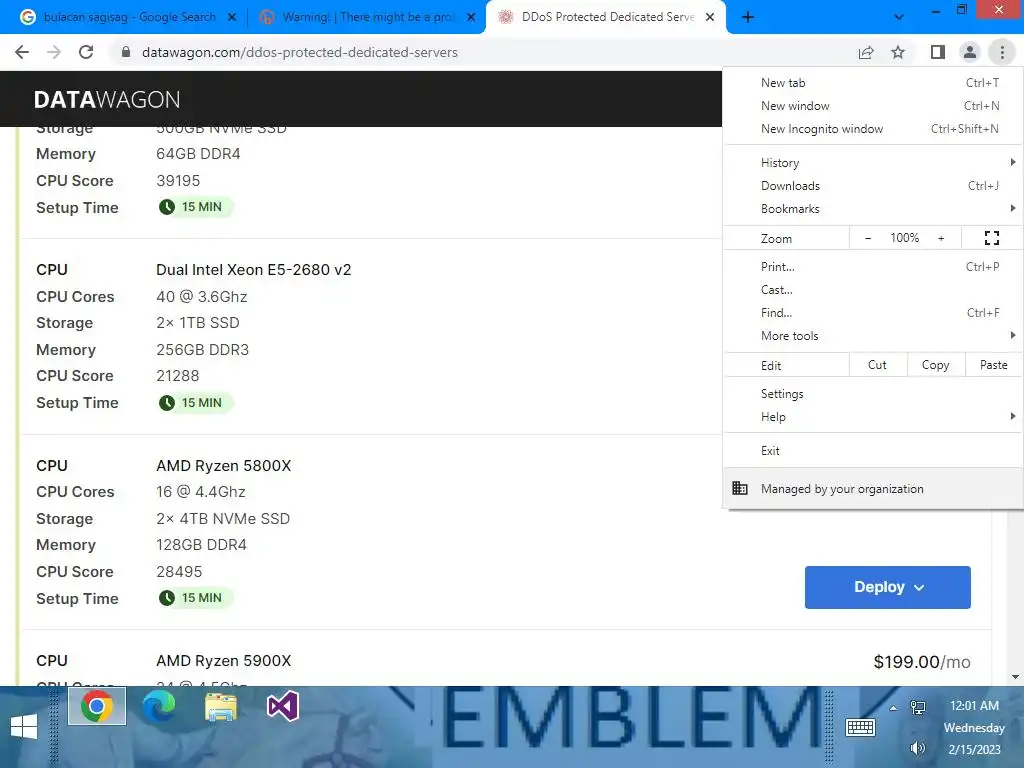This screenshot has width=1024, height=768.
Task: Choose New window from the menu
Action: point(872,106)
